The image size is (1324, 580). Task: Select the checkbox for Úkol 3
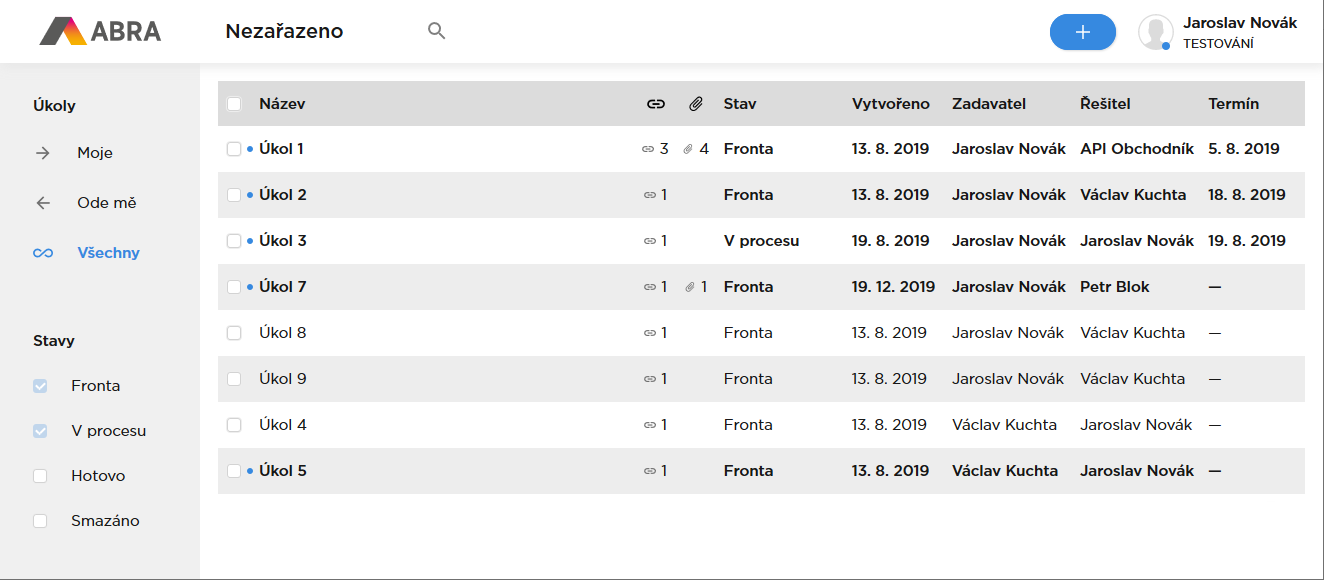(x=234, y=241)
